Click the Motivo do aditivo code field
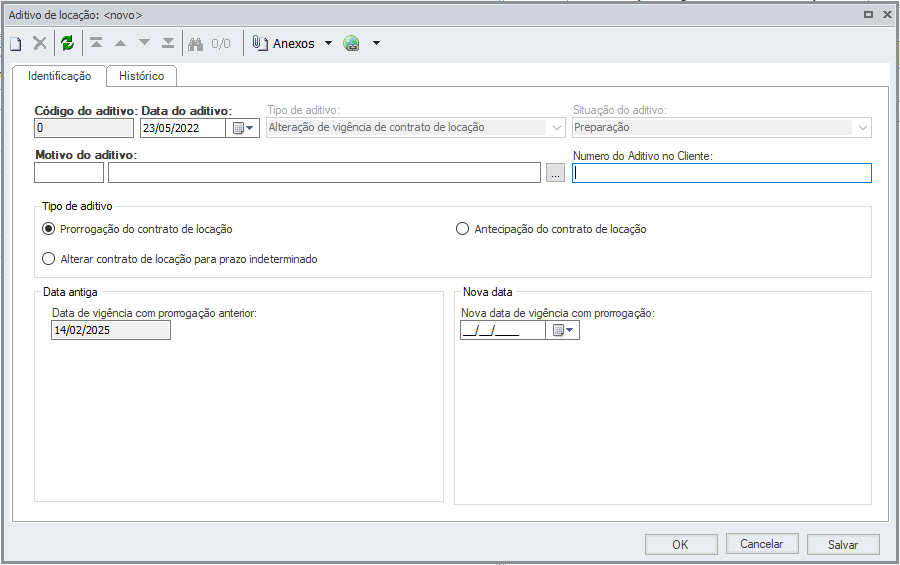 pyautogui.click(x=69, y=173)
